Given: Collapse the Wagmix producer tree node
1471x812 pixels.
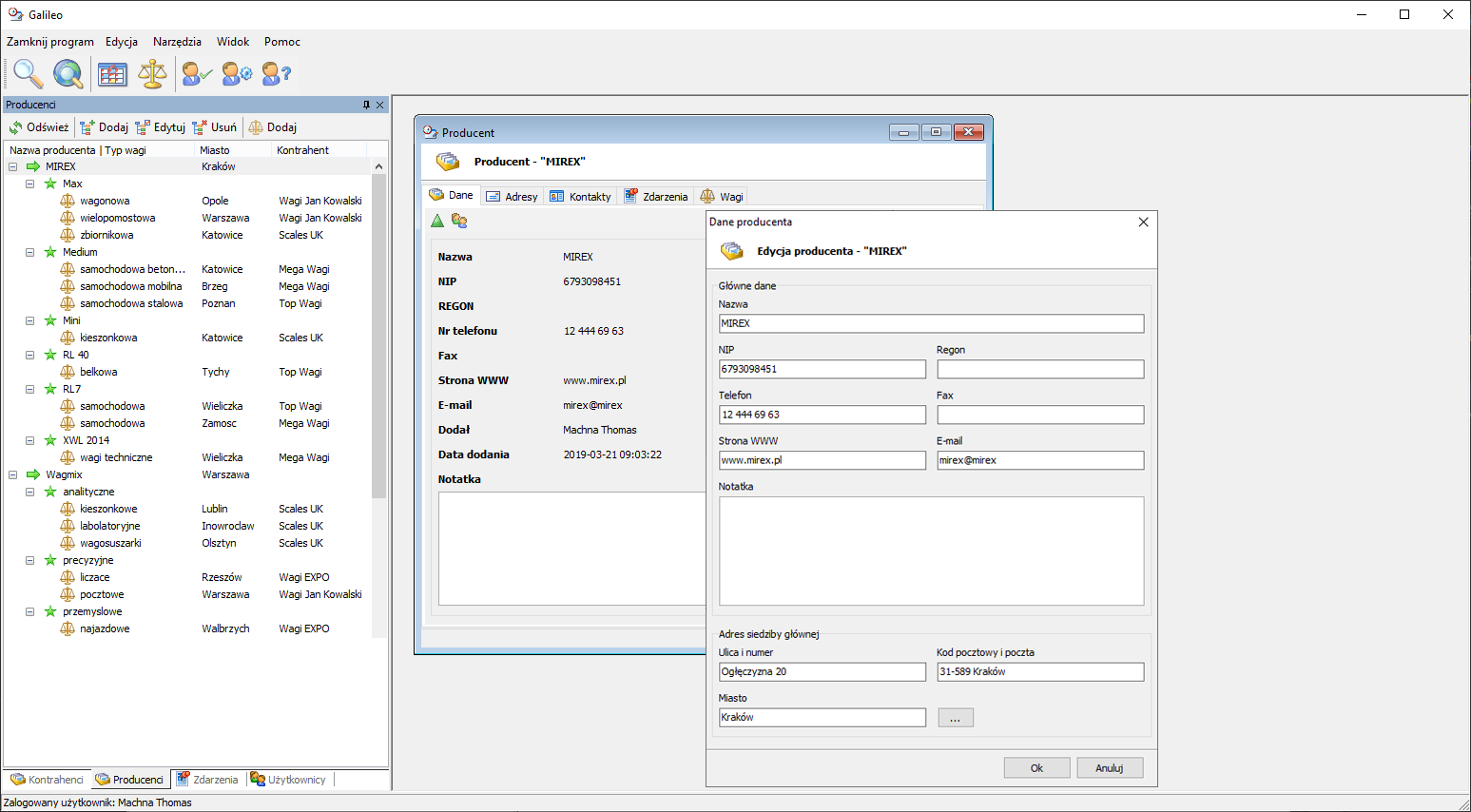Looking at the screenshot, I should click(x=13, y=474).
